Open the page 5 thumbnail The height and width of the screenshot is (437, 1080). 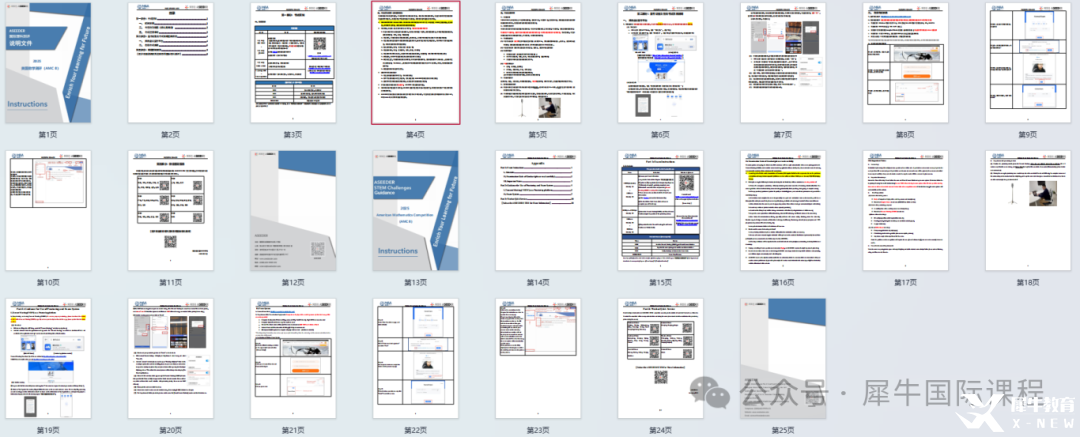(537, 61)
